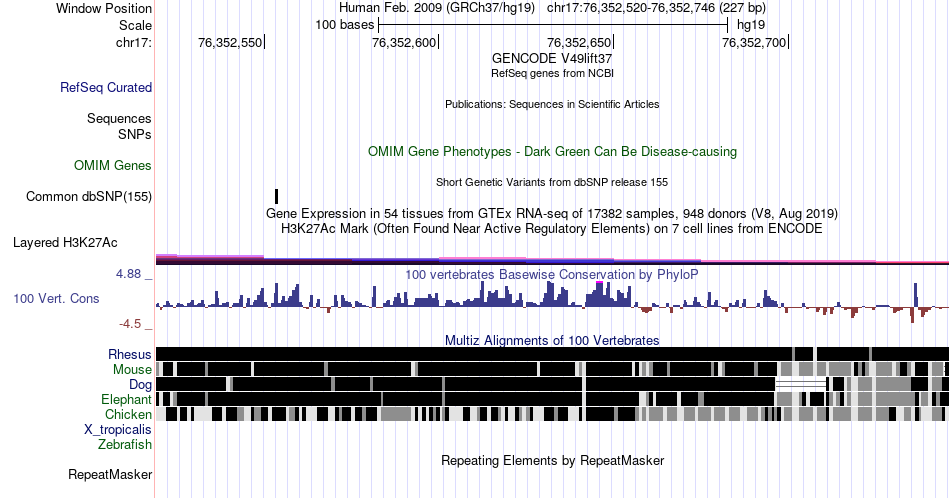Viewport: 950px width, 498px height.
Task: Click RefSeq genes from NCBI title
Action: [x=552, y=73]
